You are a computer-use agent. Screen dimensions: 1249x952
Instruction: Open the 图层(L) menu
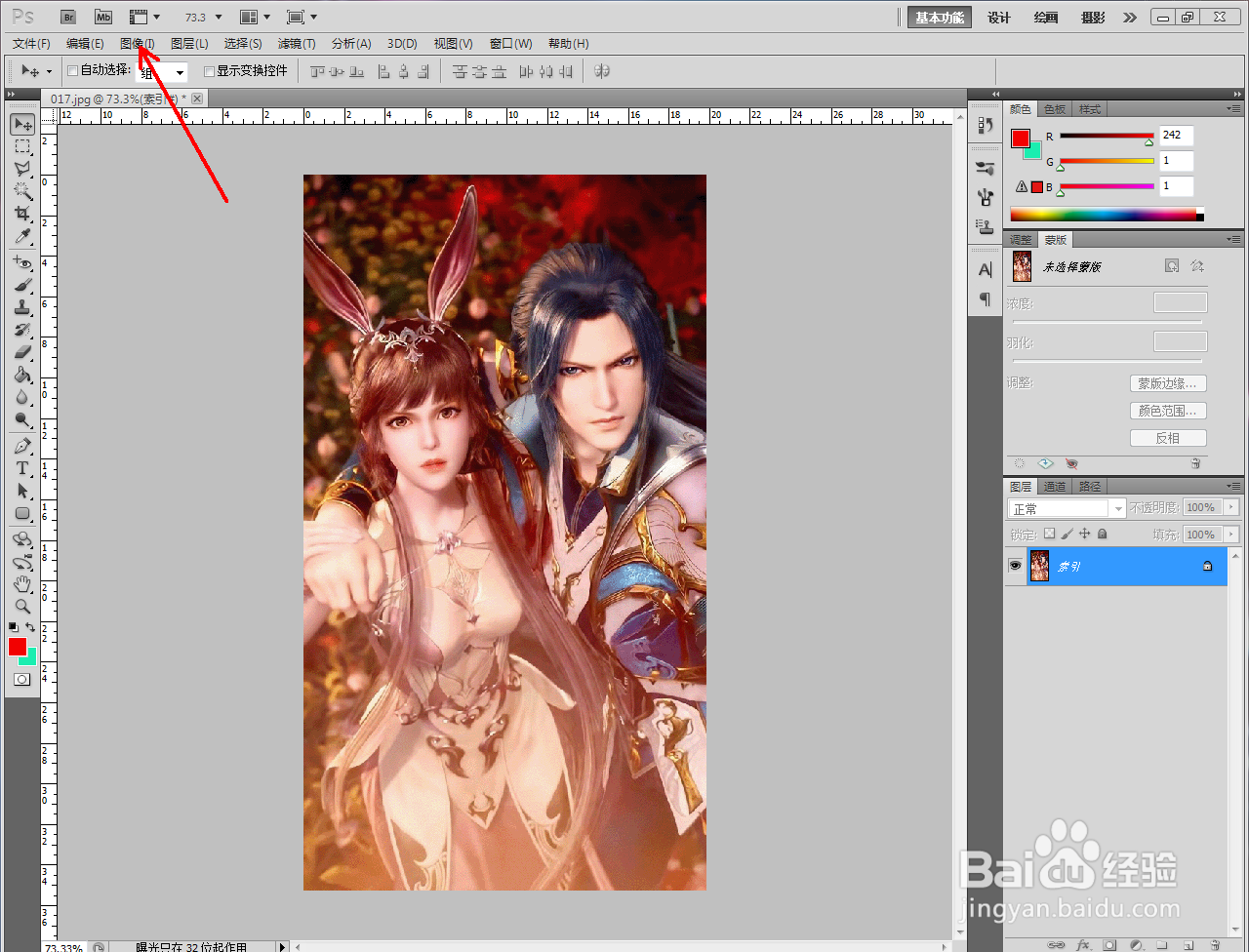point(189,44)
